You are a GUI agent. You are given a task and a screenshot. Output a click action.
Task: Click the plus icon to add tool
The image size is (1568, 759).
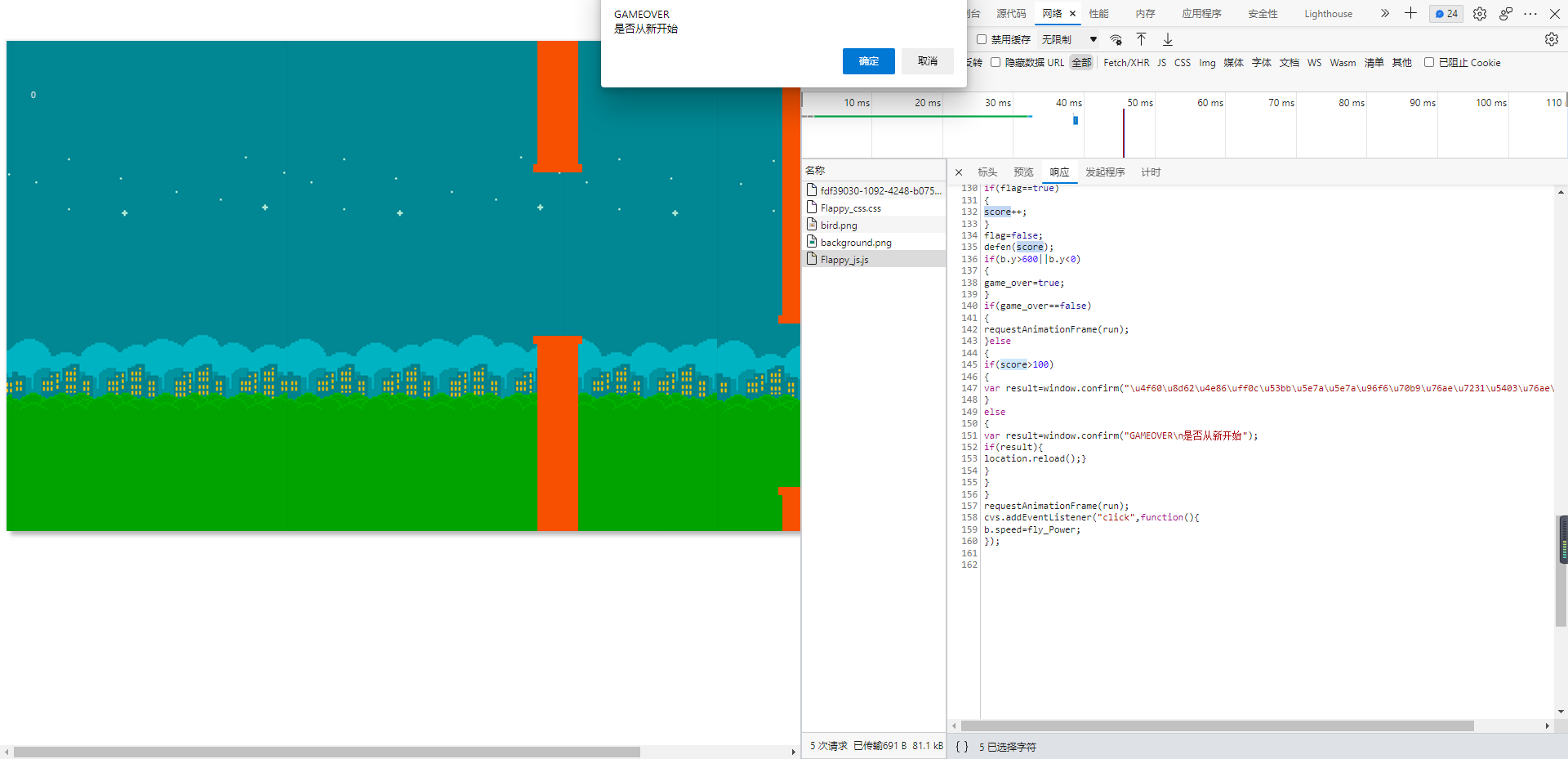click(x=1410, y=13)
